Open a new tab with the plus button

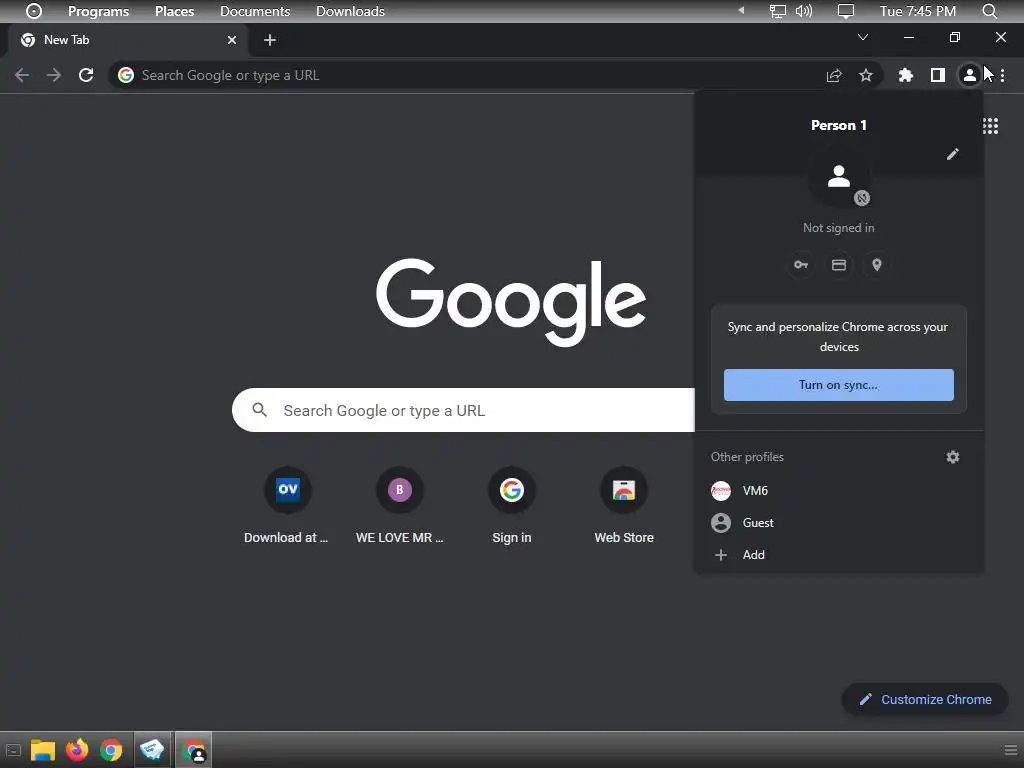tap(270, 40)
